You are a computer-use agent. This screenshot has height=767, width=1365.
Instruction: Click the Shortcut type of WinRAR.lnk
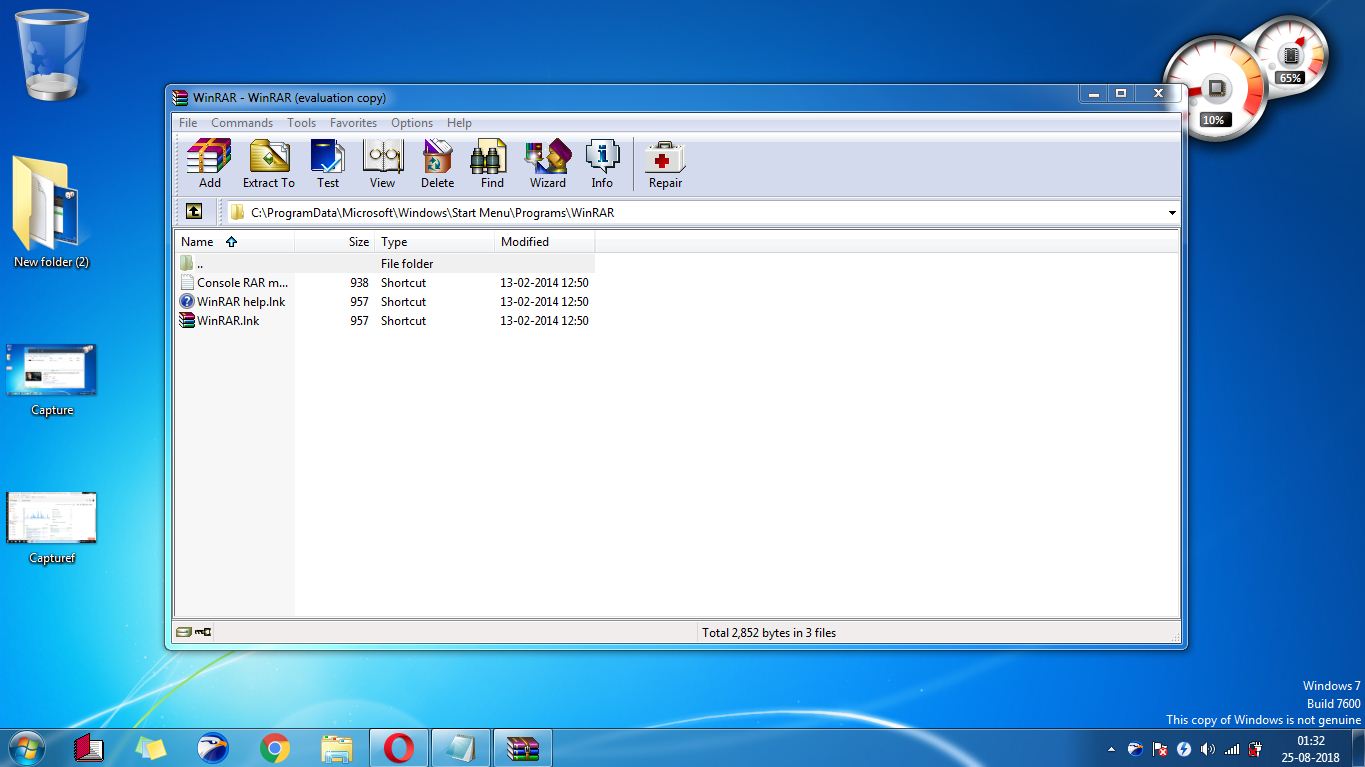tap(403, 321)
